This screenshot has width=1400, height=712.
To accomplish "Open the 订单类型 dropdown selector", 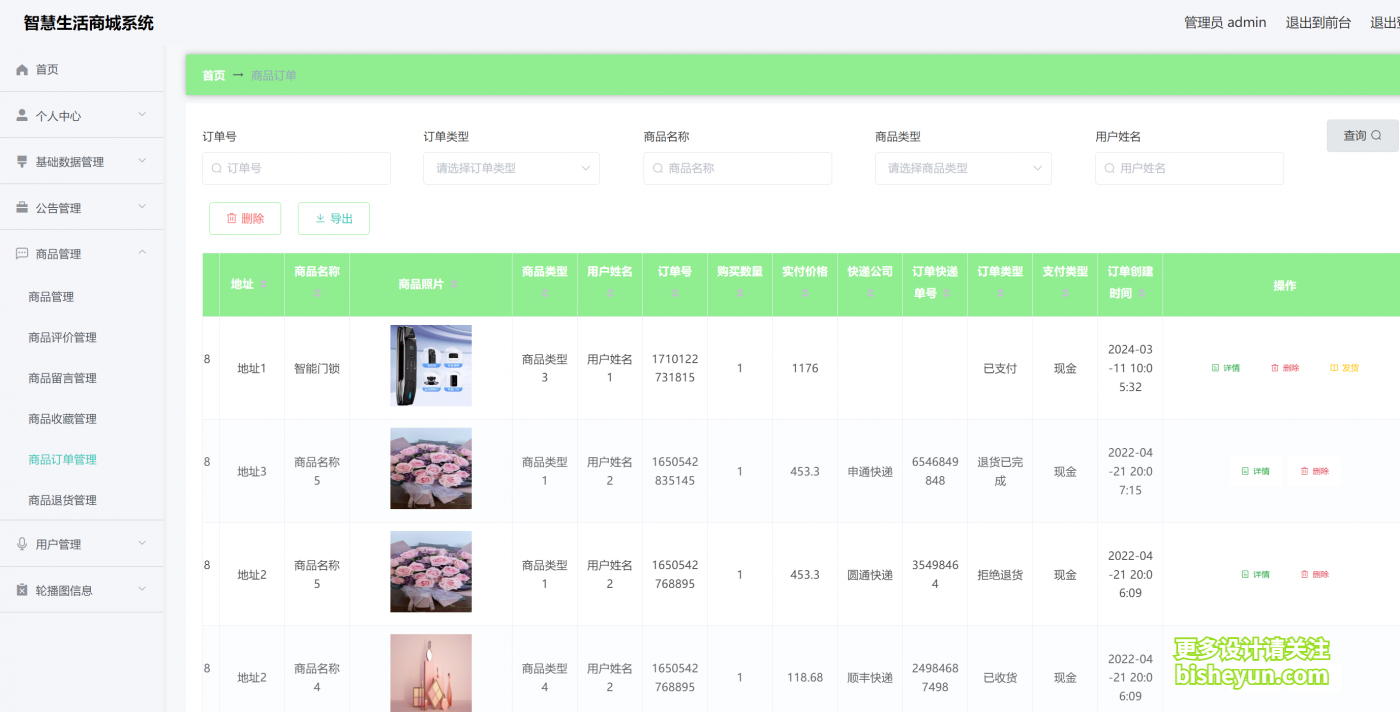I will (x=511, y=168).
